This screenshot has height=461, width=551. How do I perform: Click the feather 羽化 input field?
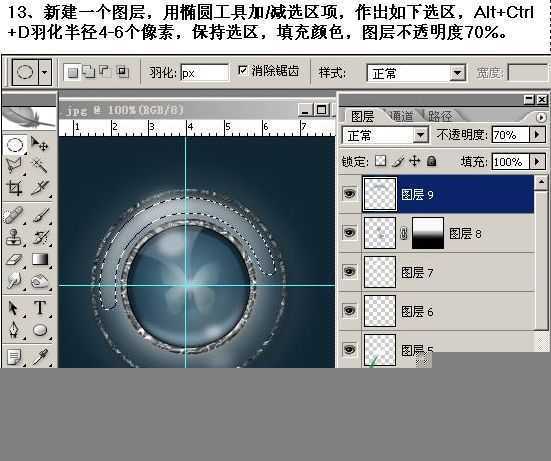click(x=205, y=73)
